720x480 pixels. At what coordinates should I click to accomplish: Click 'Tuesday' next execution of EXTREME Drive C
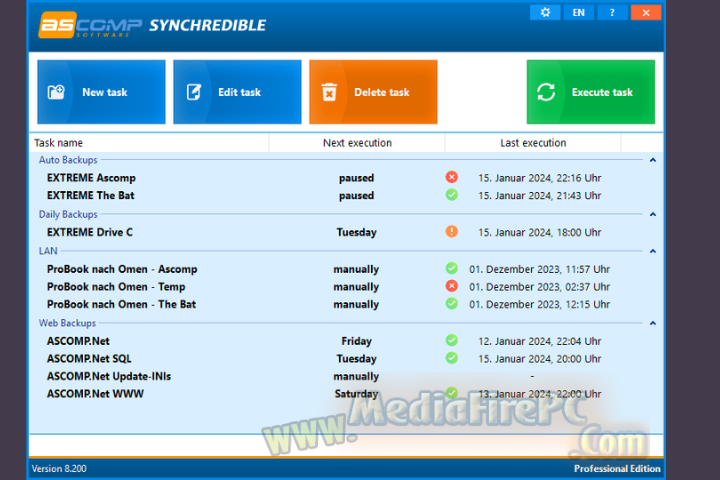356,232
